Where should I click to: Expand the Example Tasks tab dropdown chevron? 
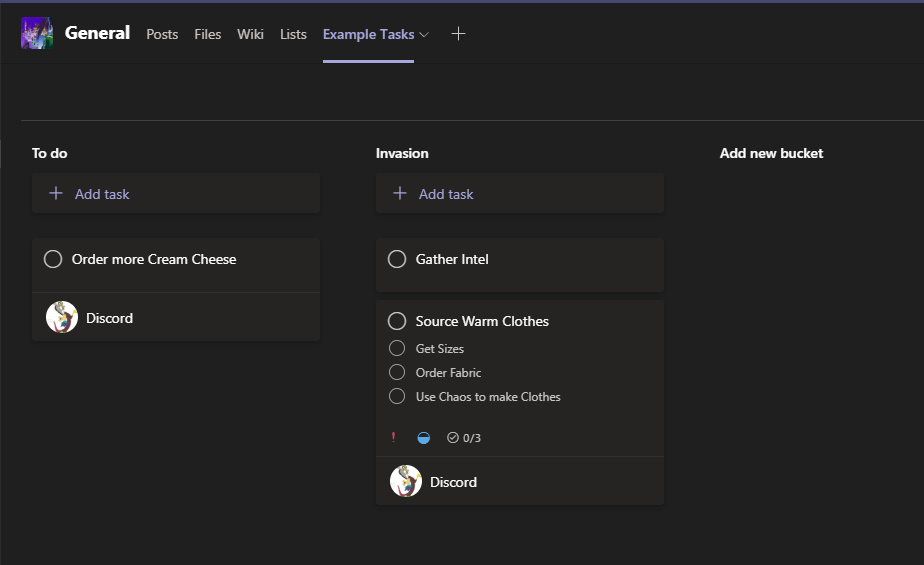point(424,35)
